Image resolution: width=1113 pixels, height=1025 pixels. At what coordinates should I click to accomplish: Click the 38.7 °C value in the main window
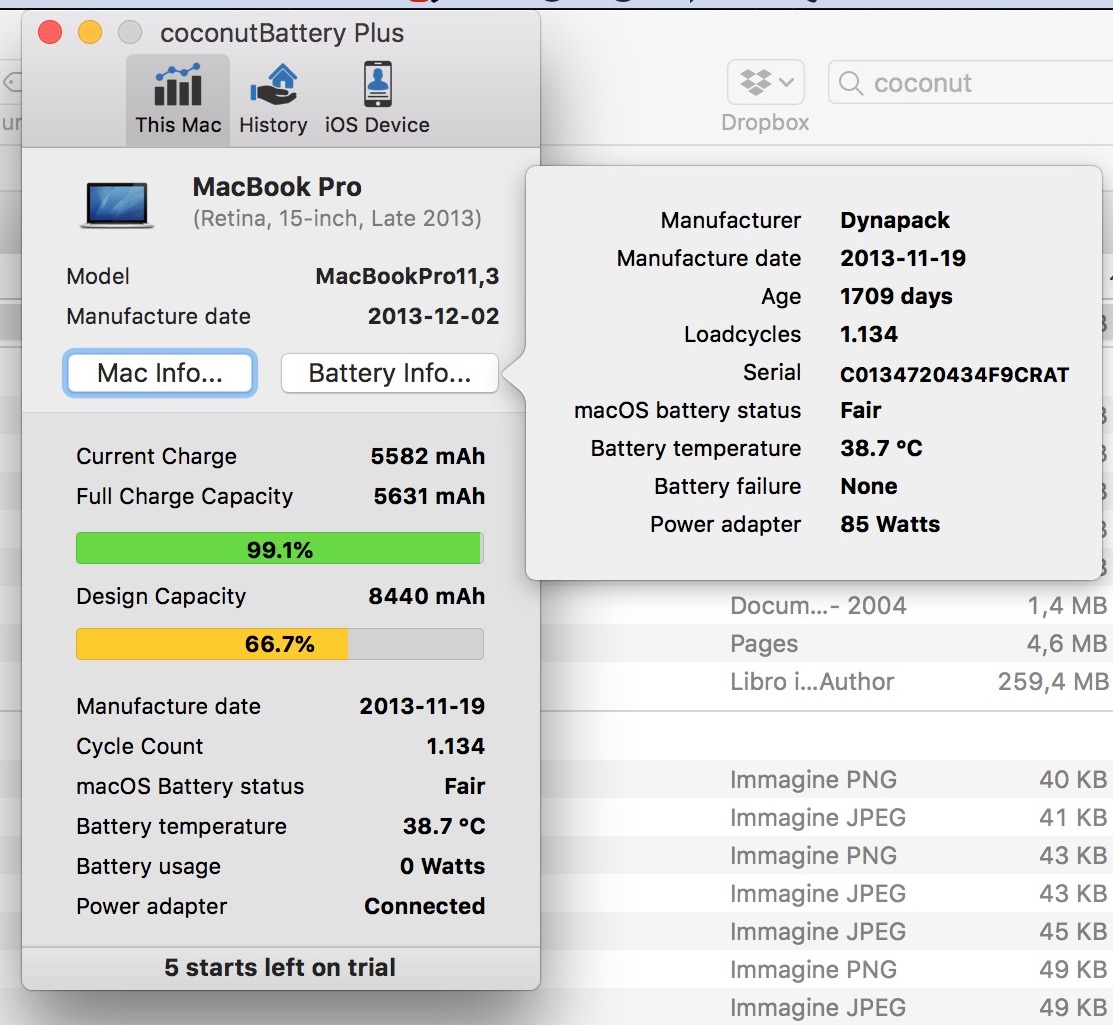[444, 826]
